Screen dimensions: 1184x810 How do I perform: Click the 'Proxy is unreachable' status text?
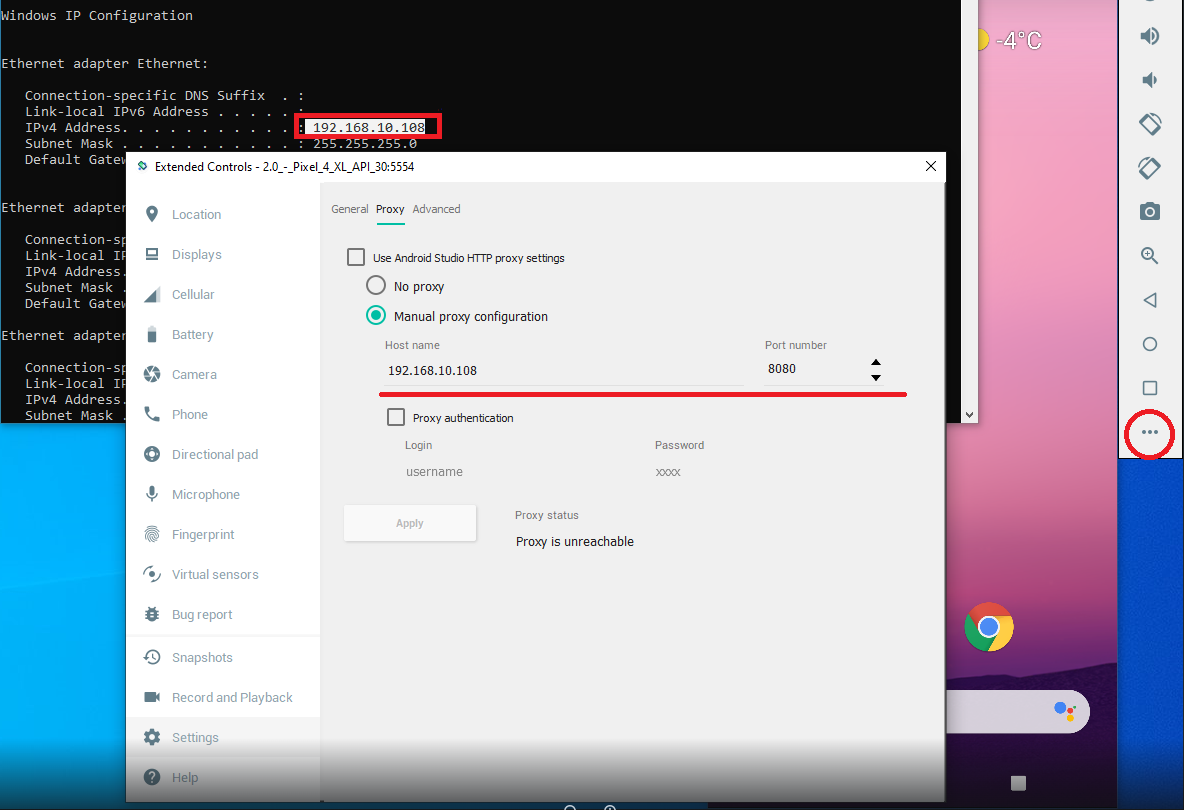coord(575,541)
